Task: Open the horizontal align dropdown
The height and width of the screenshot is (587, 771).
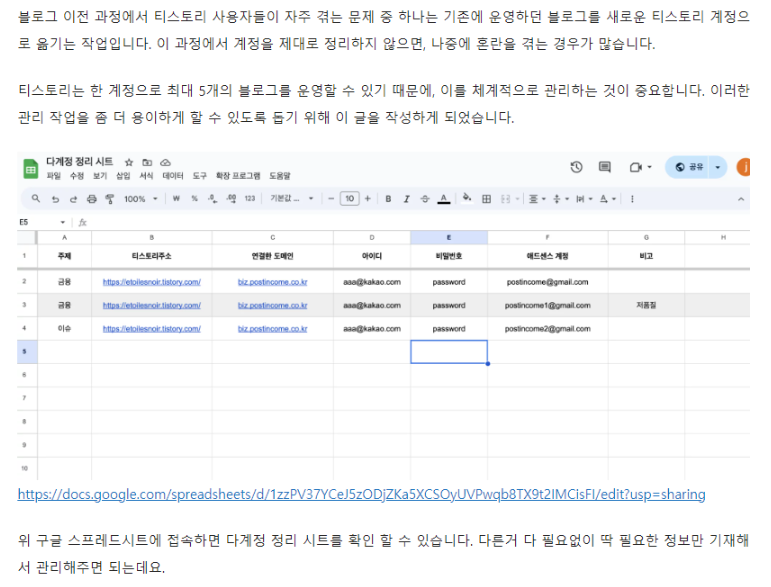Action: pyautogui.click(x=537, y=199)
